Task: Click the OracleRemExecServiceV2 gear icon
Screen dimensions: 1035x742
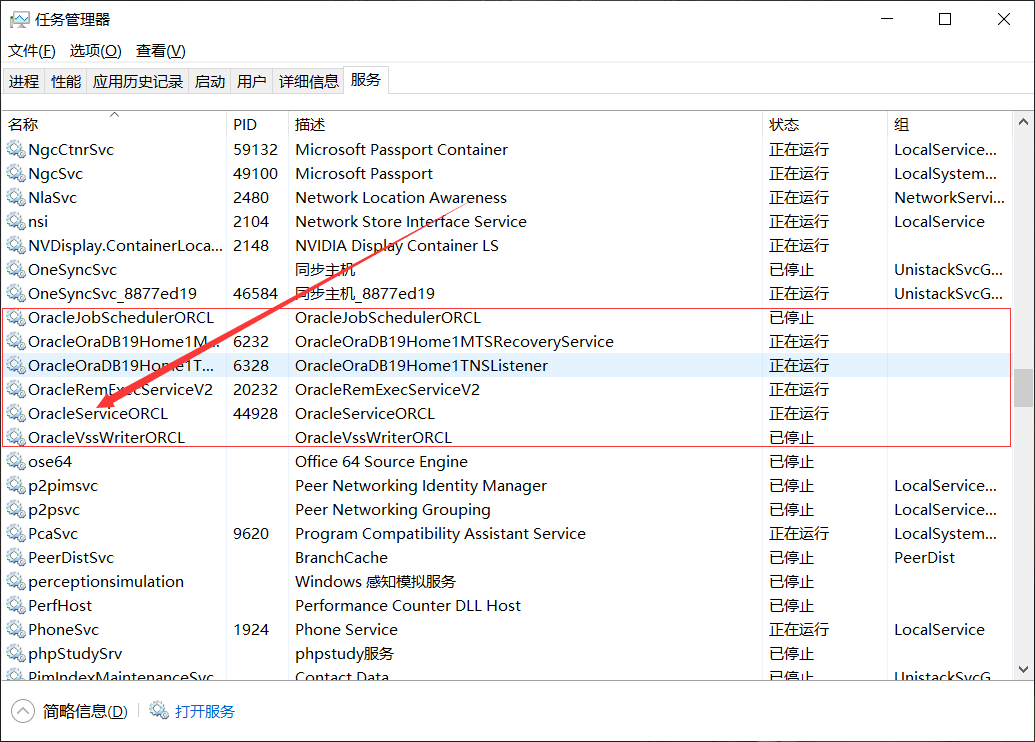Action: point(16,389)
